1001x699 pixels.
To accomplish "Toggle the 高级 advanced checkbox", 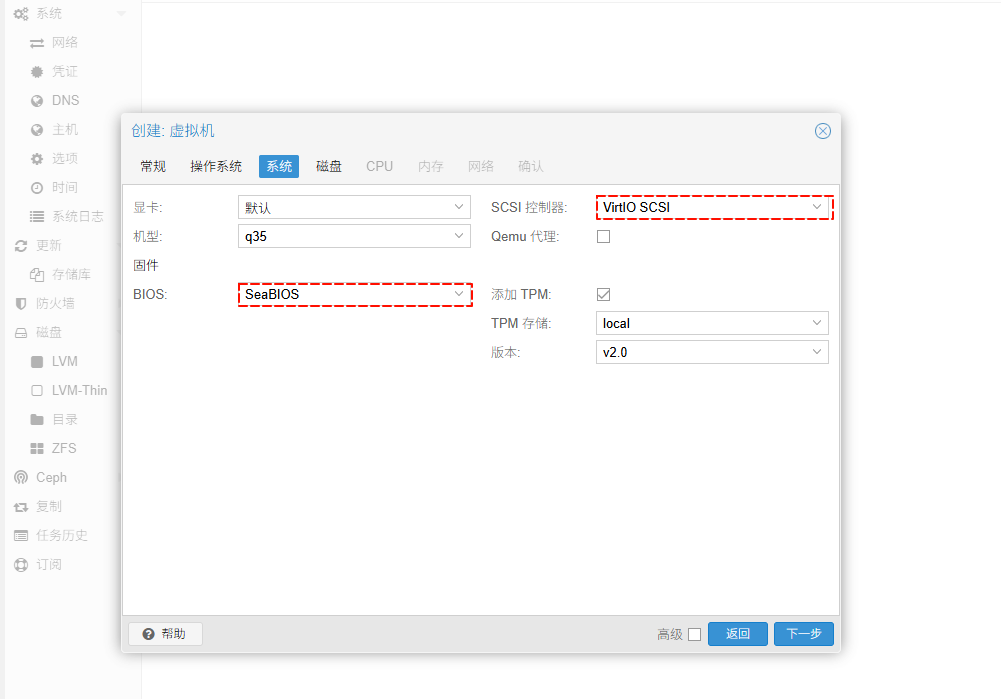I will coord(694,634).
